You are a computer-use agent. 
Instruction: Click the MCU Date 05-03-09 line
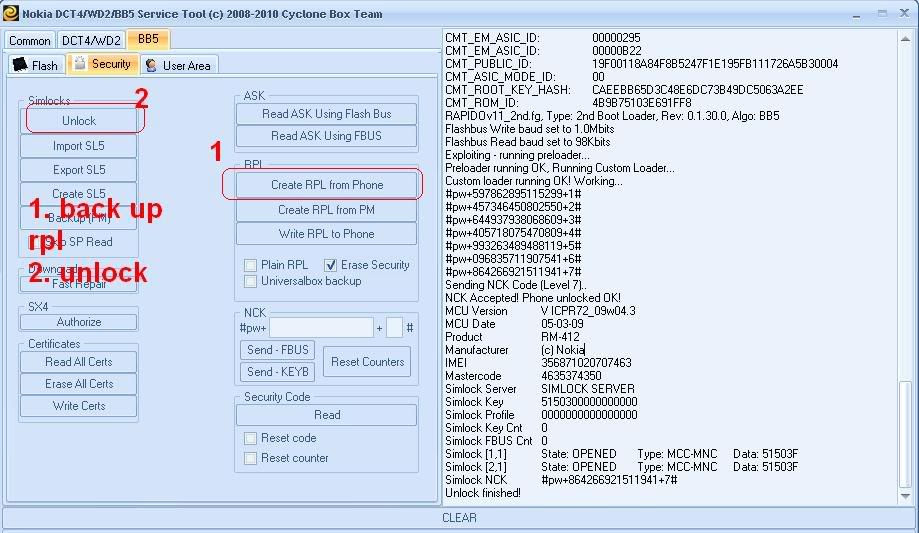[514, 324]
